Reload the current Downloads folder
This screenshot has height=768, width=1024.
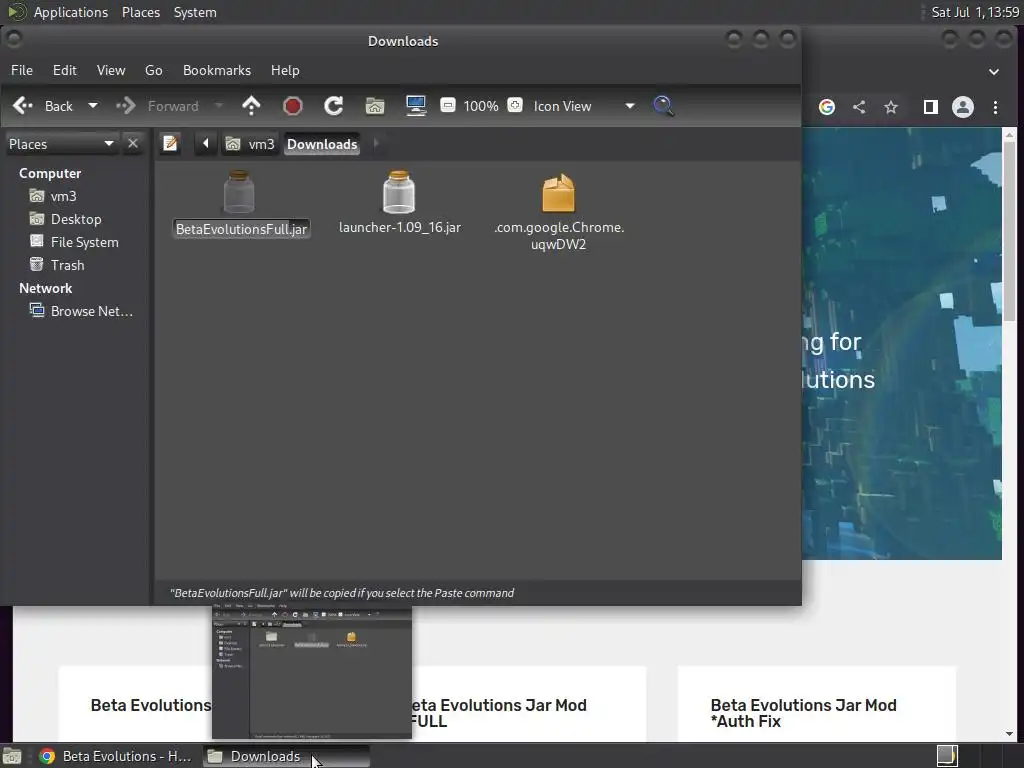pos(334,106)
